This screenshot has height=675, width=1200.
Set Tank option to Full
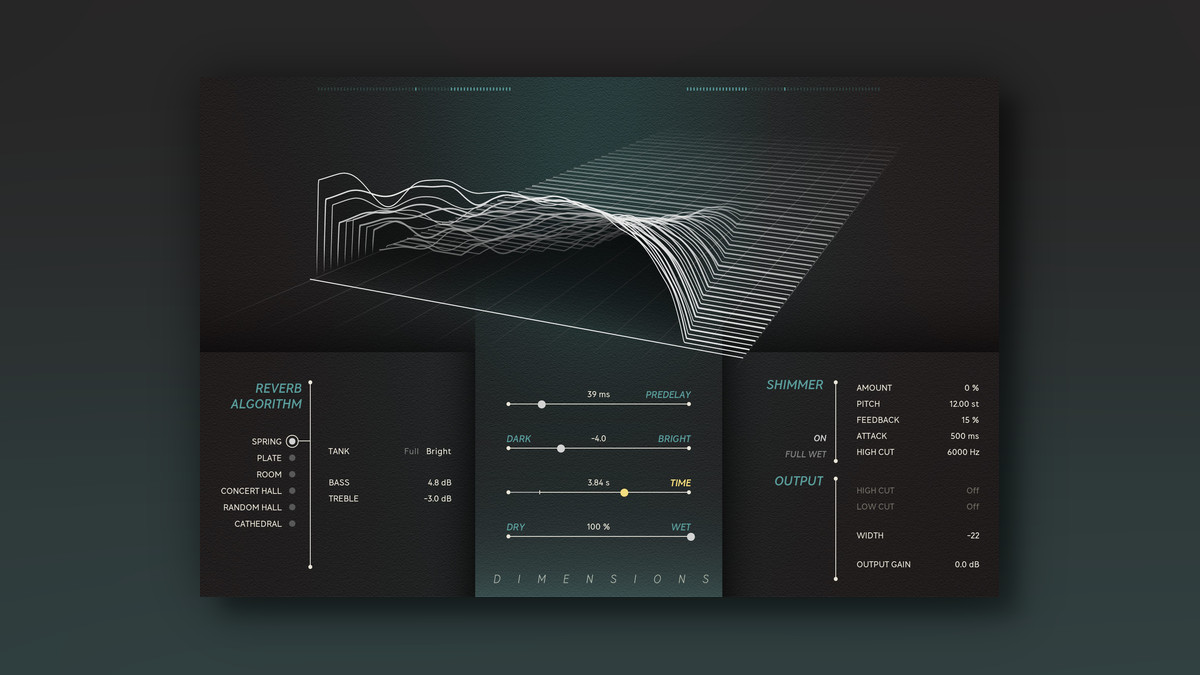pyautogui.click(x=411, y=451)
